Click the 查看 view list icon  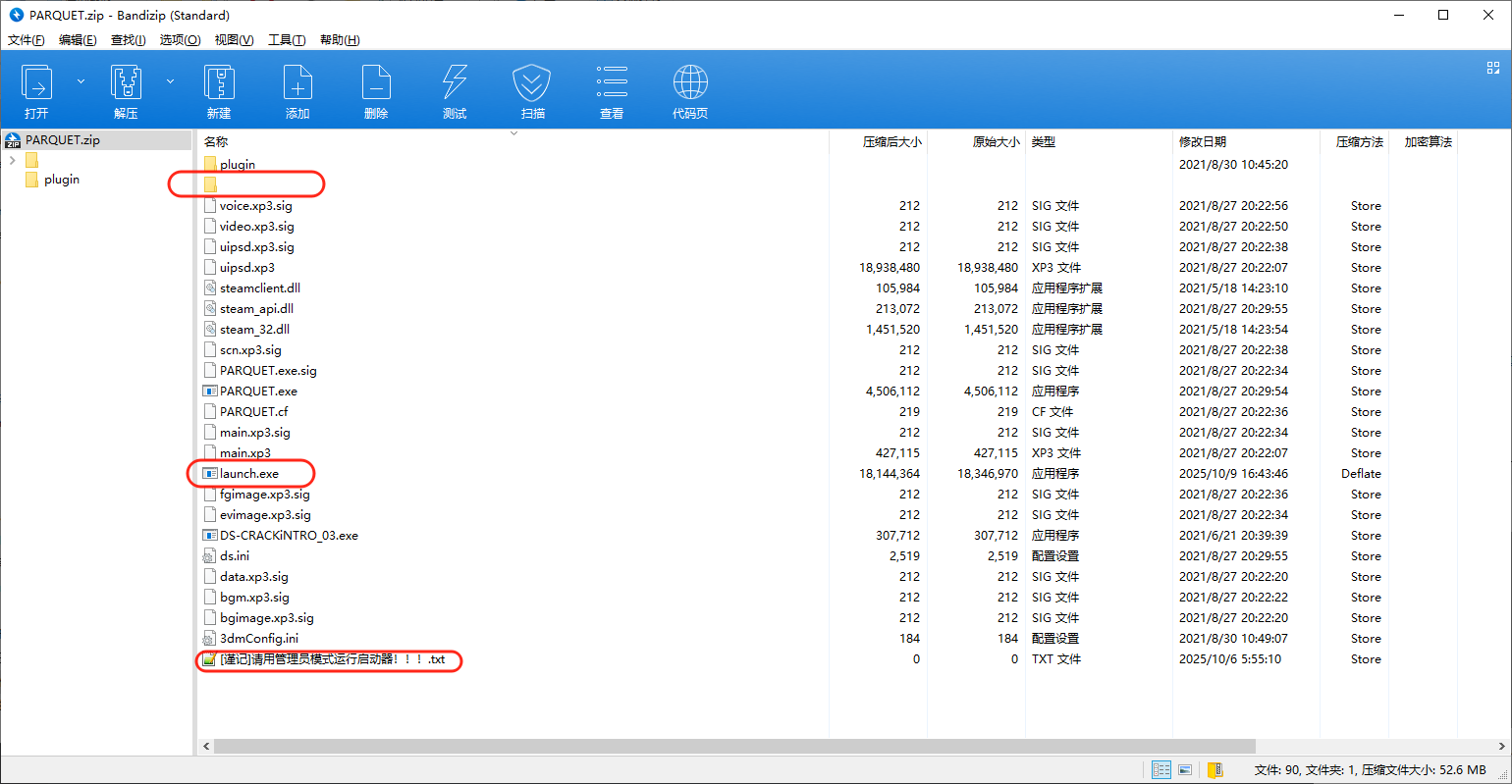pos(611,90)
